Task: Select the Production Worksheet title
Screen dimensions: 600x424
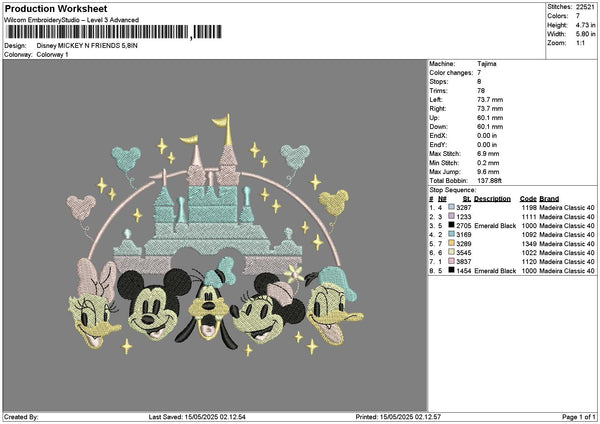Action: click(56, 8)
